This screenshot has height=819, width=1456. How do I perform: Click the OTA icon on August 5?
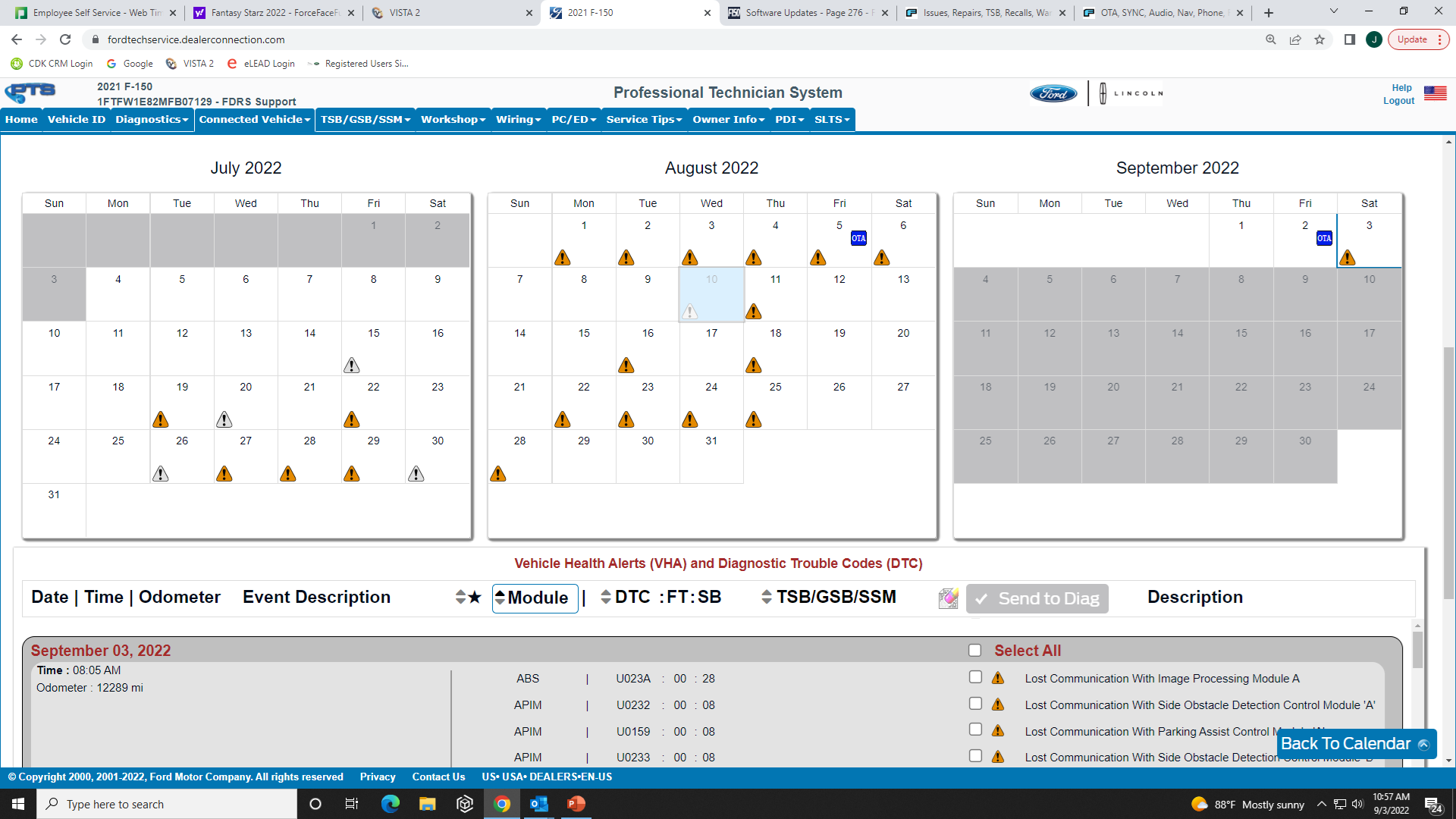(859, 238)
